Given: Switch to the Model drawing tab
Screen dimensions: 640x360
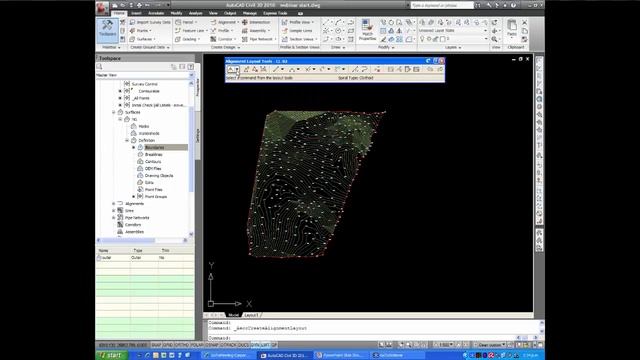Looking at the screenshot, I should tap(233, 315).
